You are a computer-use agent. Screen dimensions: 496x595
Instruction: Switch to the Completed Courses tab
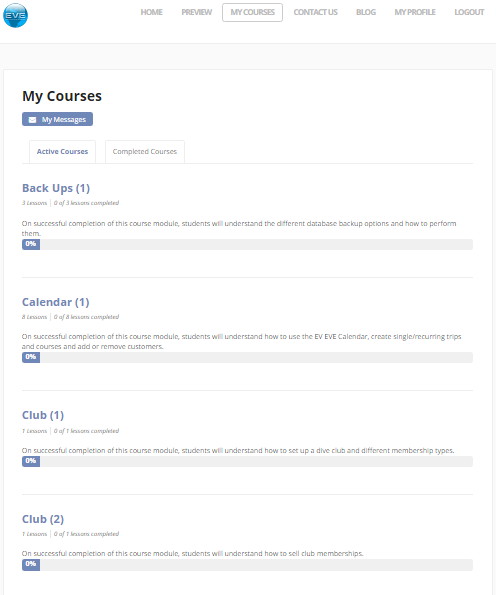[145, 152]
